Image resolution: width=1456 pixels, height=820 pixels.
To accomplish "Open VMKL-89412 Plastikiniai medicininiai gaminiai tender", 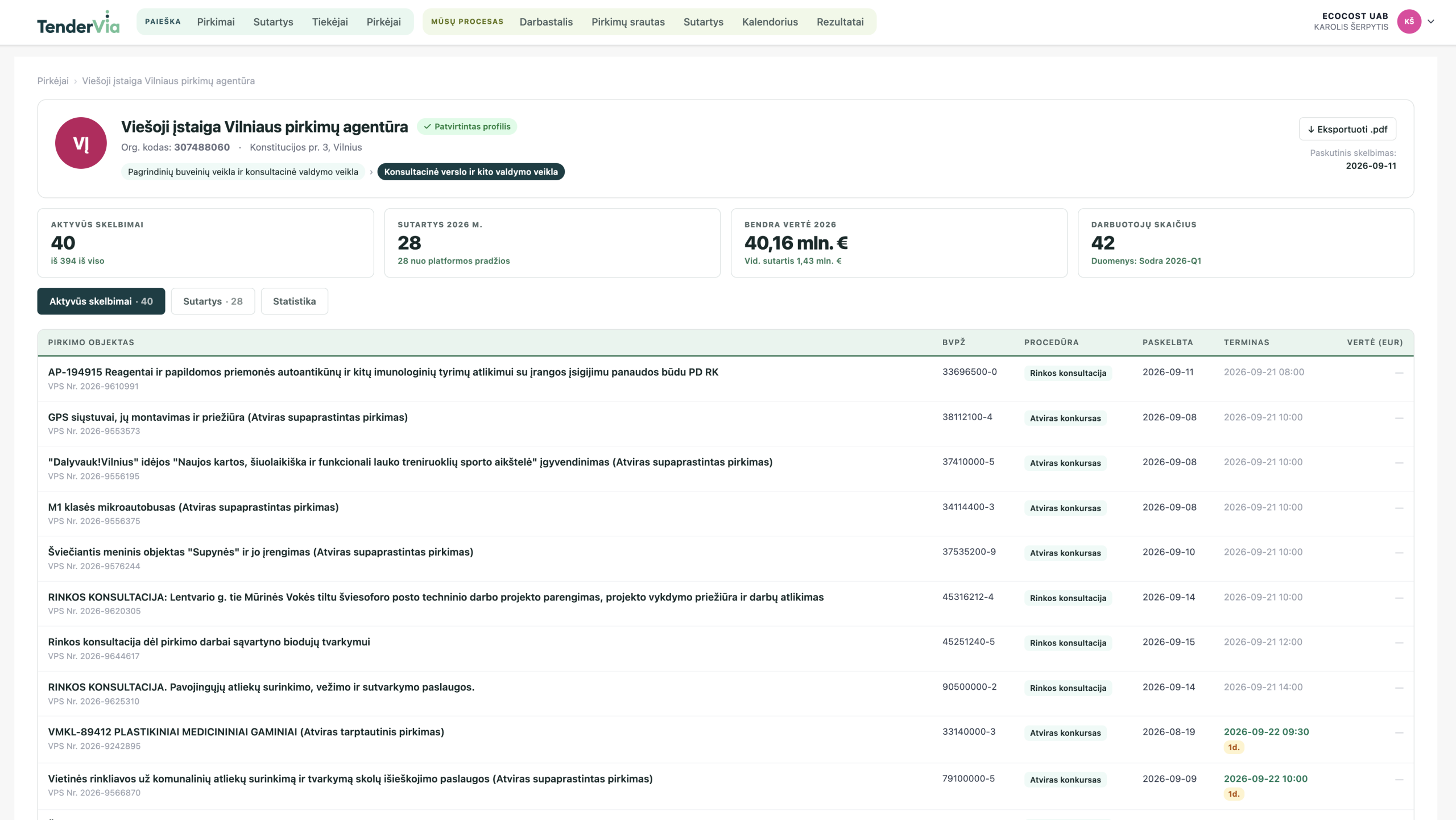I will point(726,739).
